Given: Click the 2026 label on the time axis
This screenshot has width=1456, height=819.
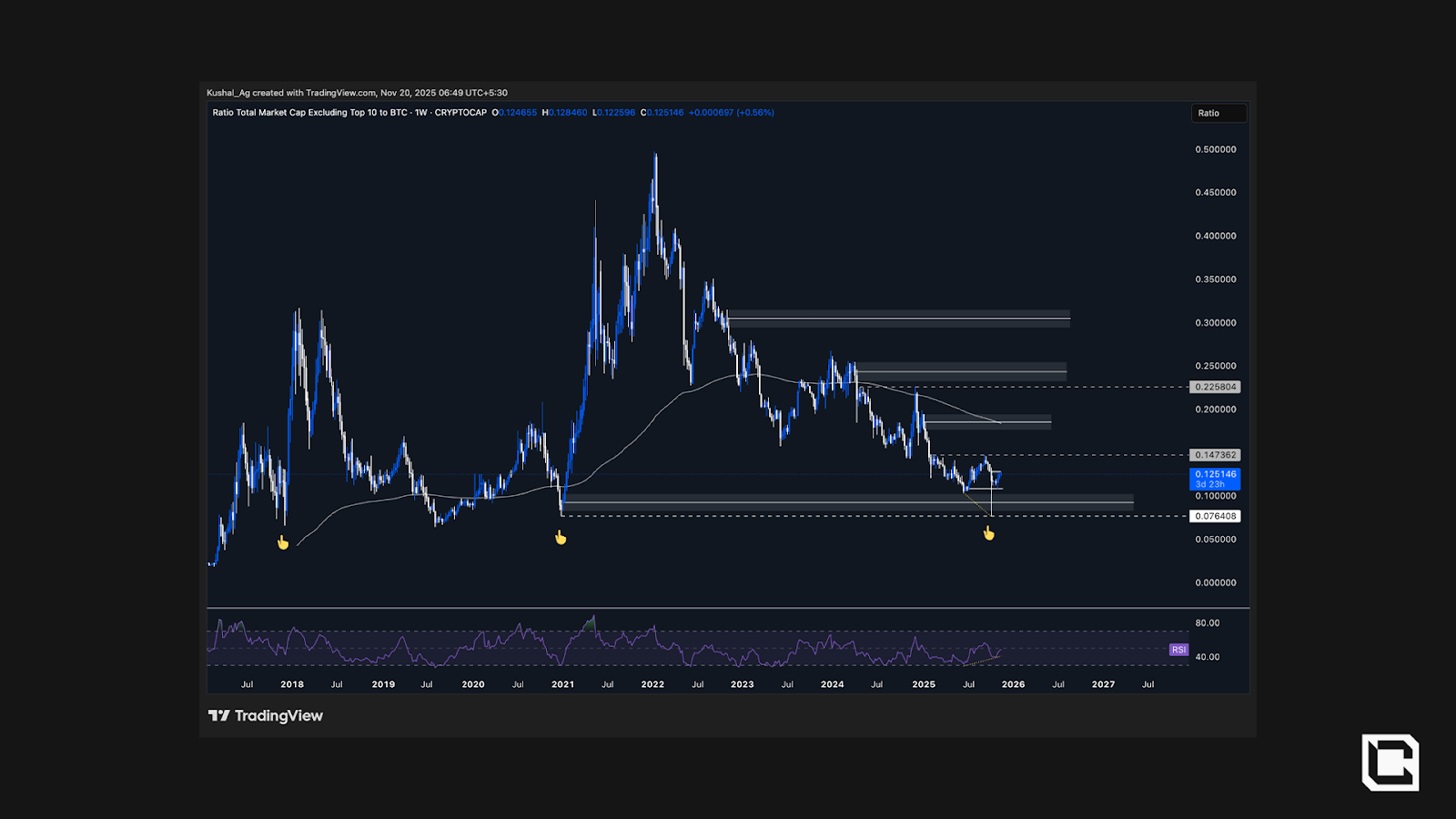Looking at the screenshot, I should [1014, 684].
